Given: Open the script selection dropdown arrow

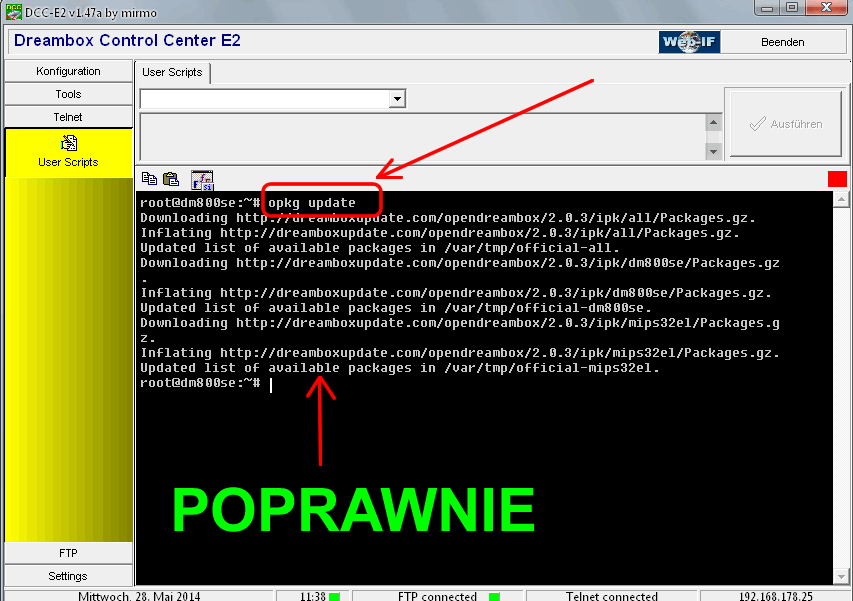Looking at the screenshot, I should (x=397, y=99).
